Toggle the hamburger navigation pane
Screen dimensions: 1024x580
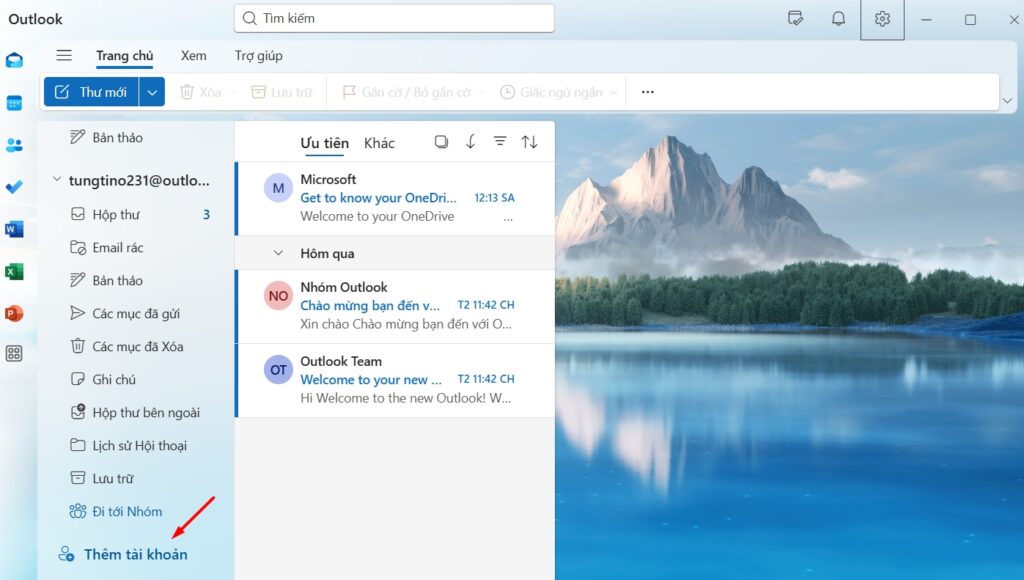[64, 56]
